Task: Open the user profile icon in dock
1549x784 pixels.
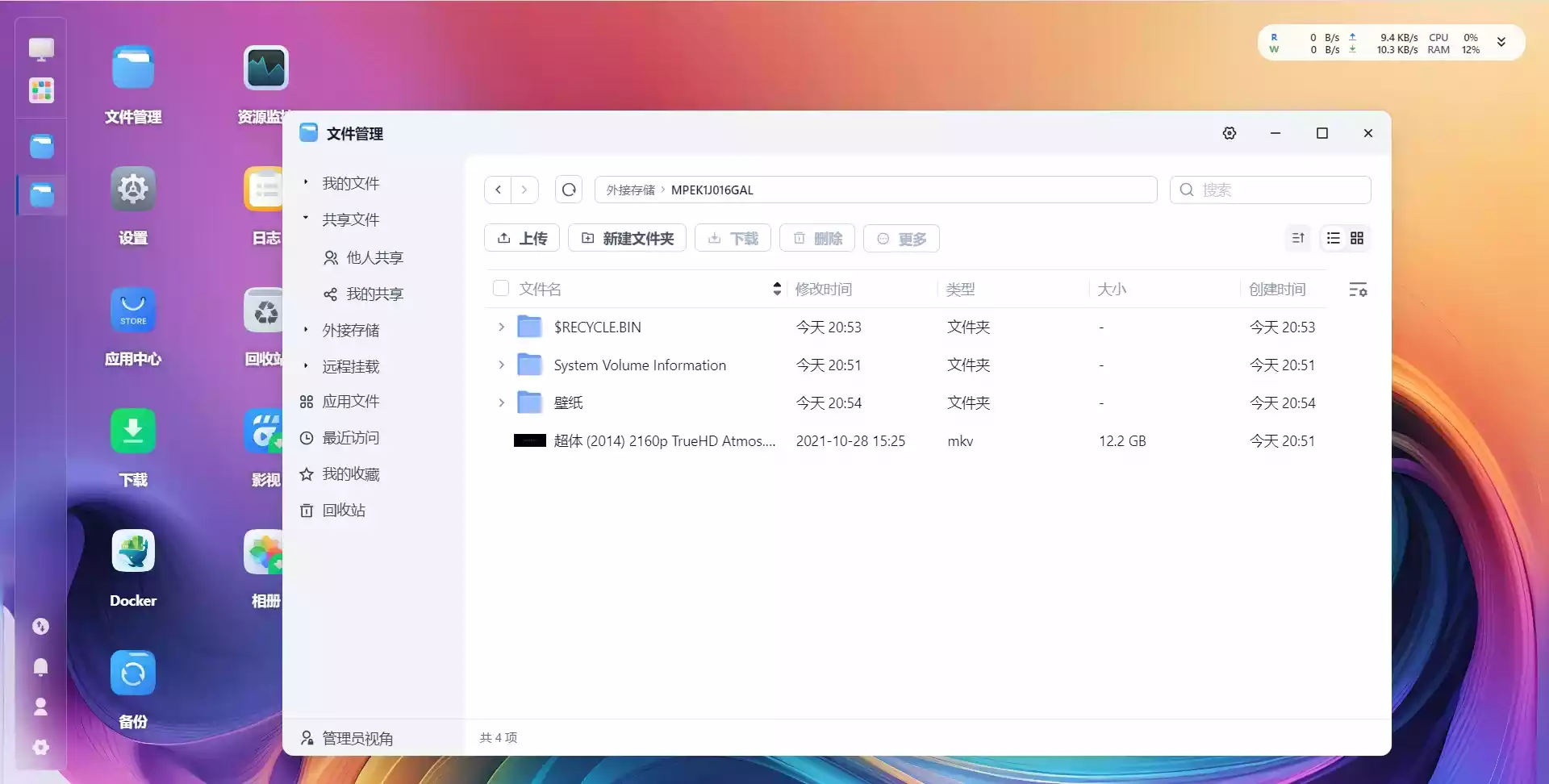Action: [x=40, y=707]
